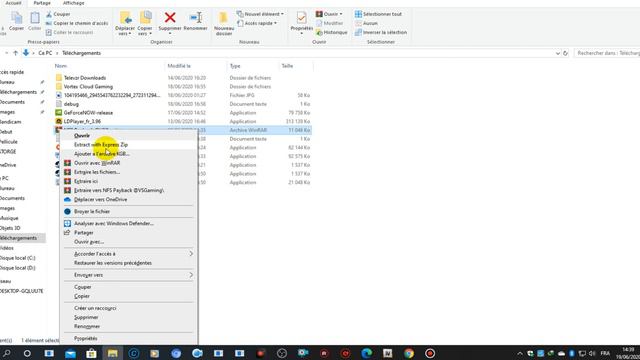Open Bandicam in the sidebar
The image size is (640, 360).
click(x=10, y=122)
